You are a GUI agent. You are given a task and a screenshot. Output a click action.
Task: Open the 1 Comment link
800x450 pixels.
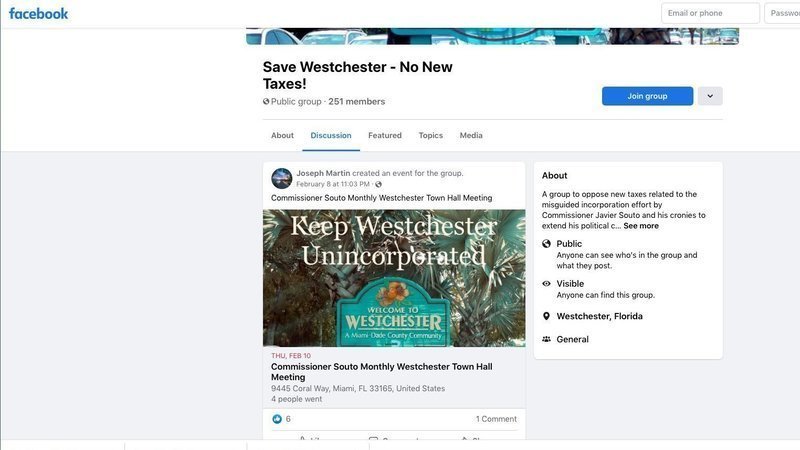tap(496, 419)
